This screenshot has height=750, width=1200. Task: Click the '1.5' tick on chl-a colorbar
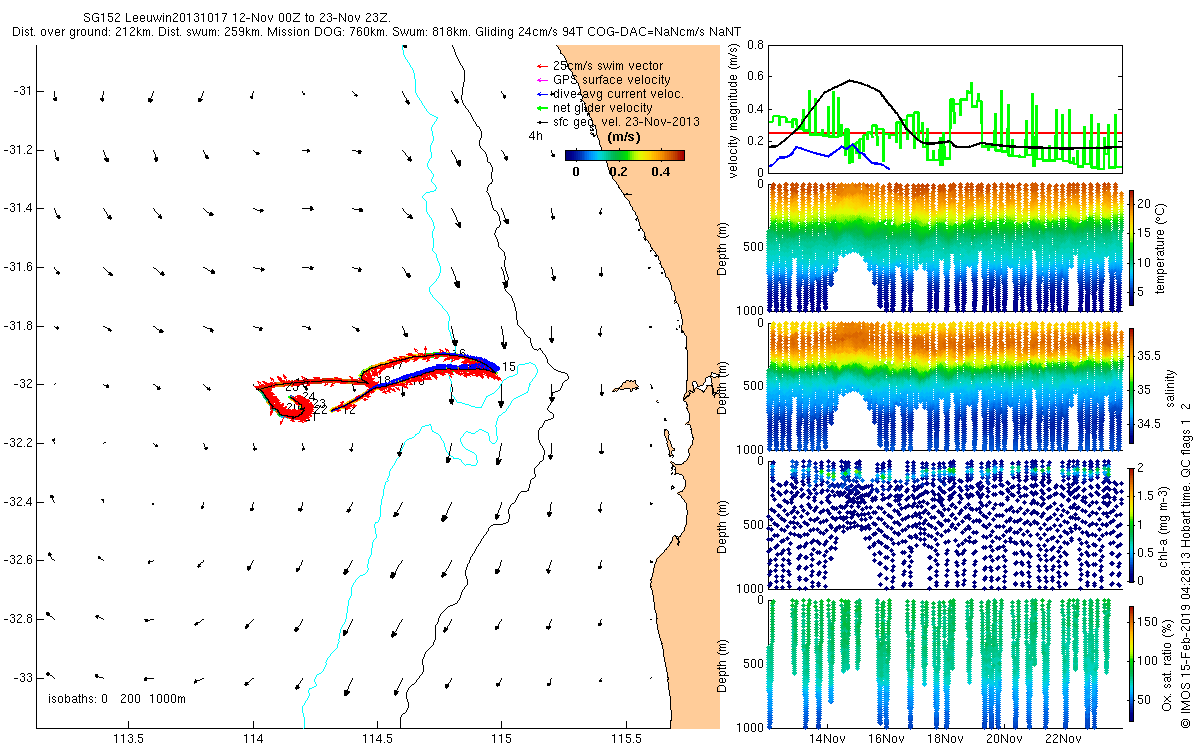(x=1147, y=496)
